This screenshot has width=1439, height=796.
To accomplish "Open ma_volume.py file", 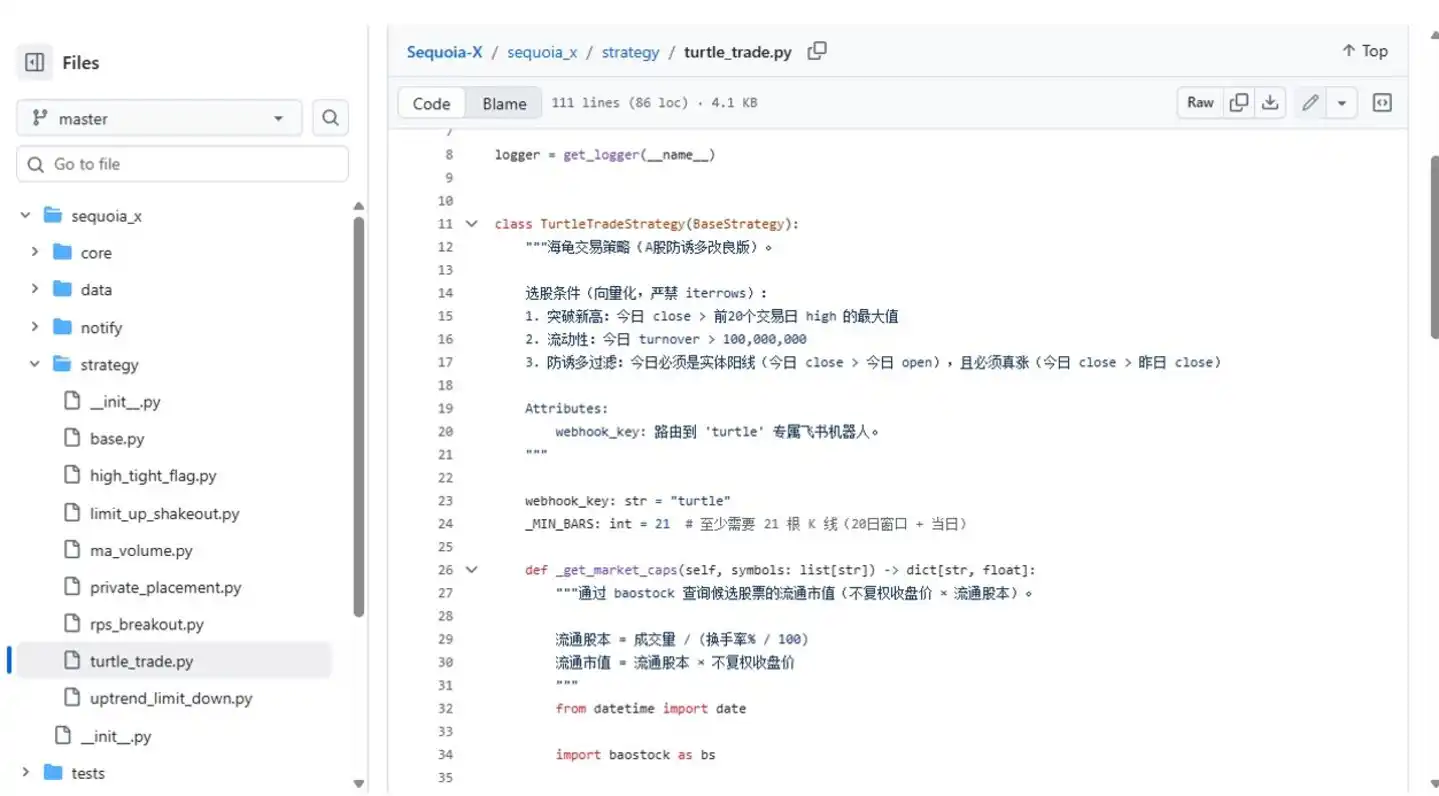I will pos(141,551).
